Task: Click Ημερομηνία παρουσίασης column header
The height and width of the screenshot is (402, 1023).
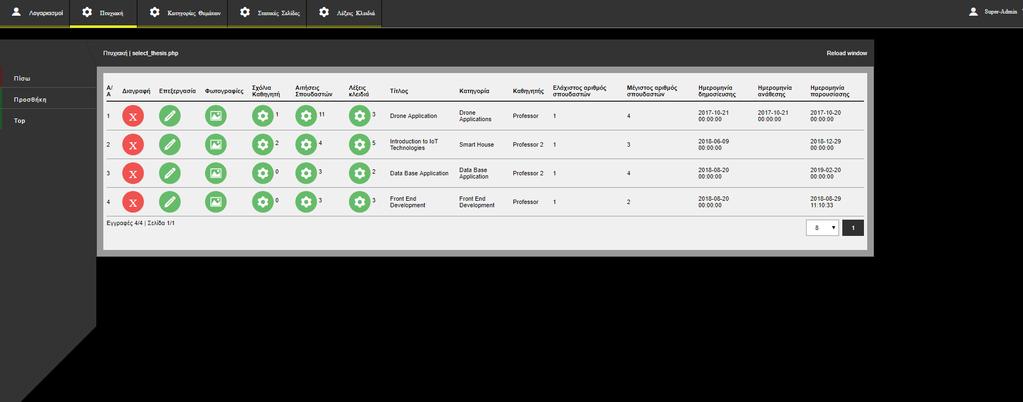Action: (x=830, y=91)
